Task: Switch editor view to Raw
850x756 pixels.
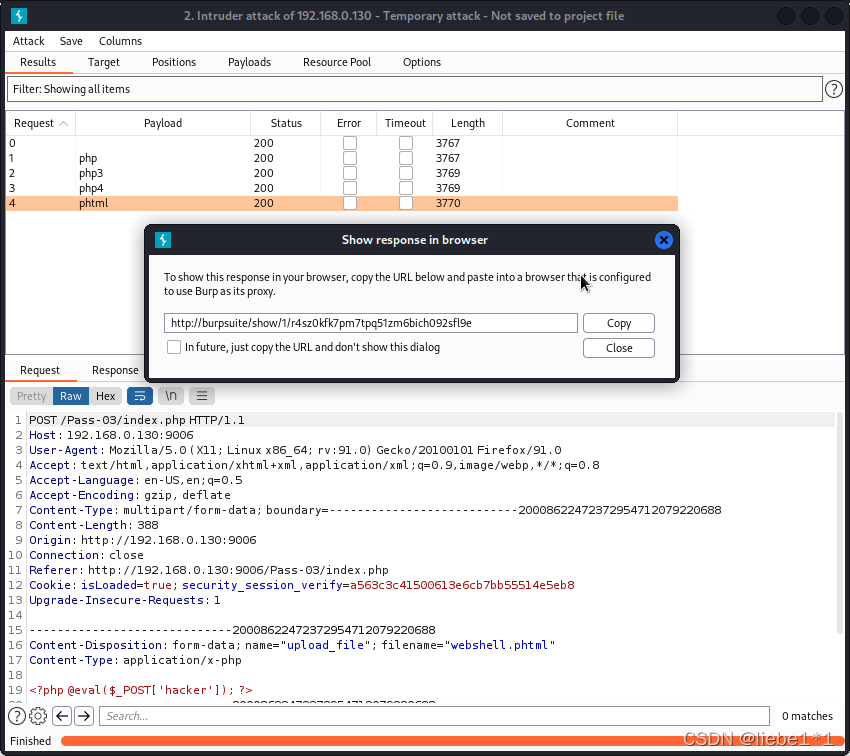Action: tap(71, 396)
